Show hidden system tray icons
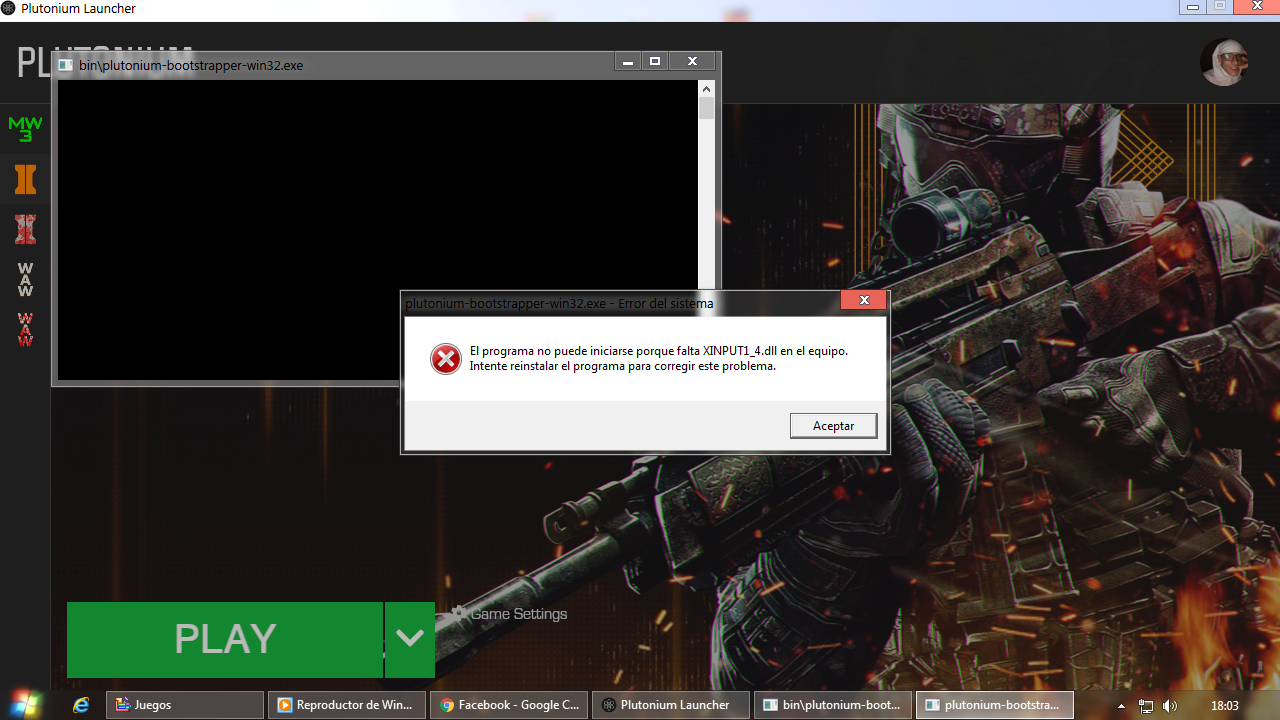Viewport: 1280px width, 720px height. (1121, 706)
